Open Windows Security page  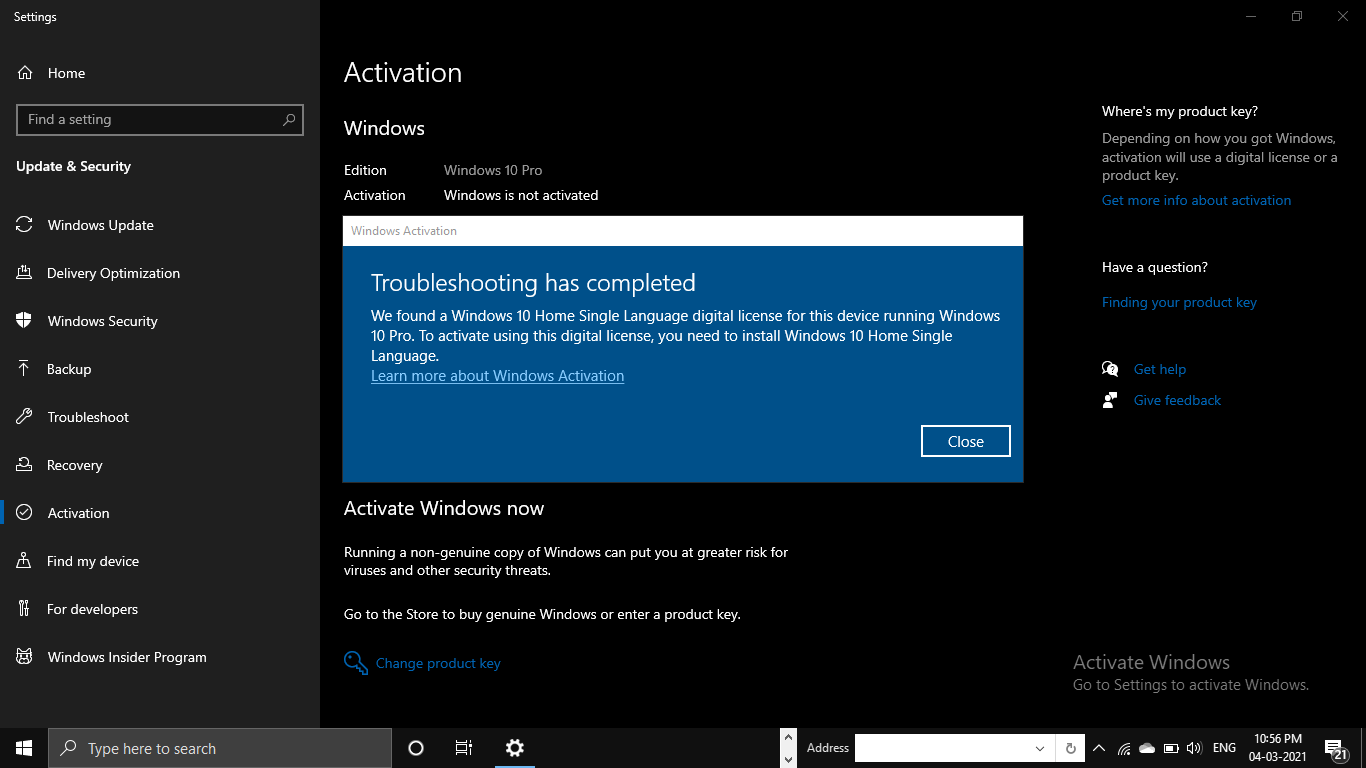(102, 321)
